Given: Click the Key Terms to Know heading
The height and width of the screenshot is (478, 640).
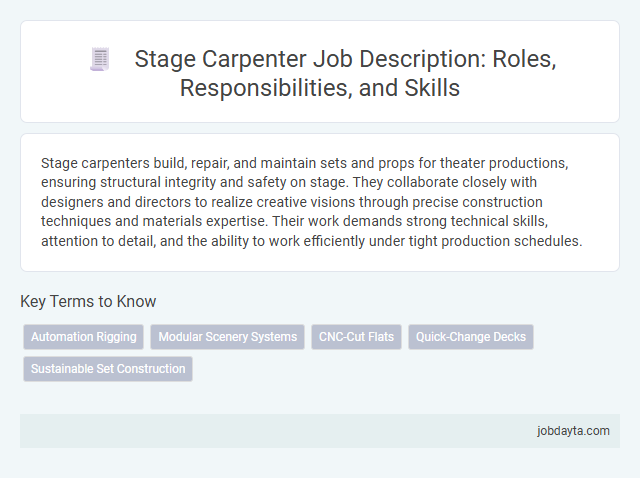Looking at the screenshot, I should click(x=88, y=302).
